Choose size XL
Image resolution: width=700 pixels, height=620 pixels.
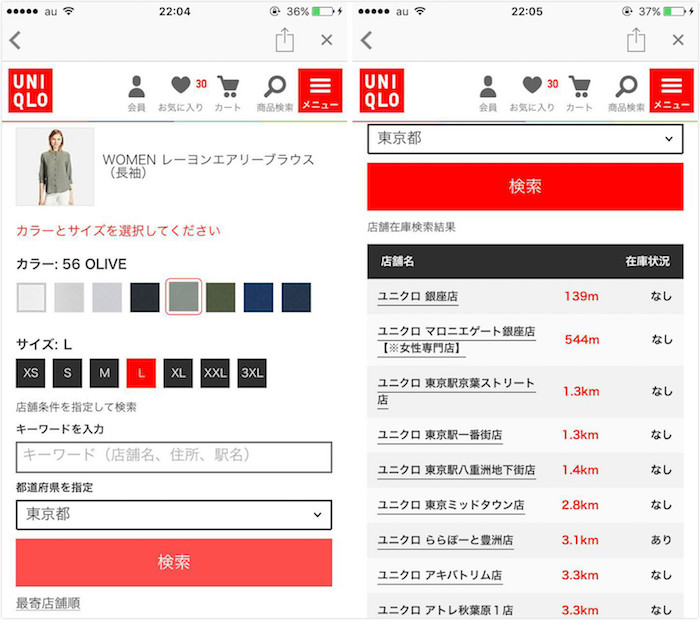tap(178, 373)
